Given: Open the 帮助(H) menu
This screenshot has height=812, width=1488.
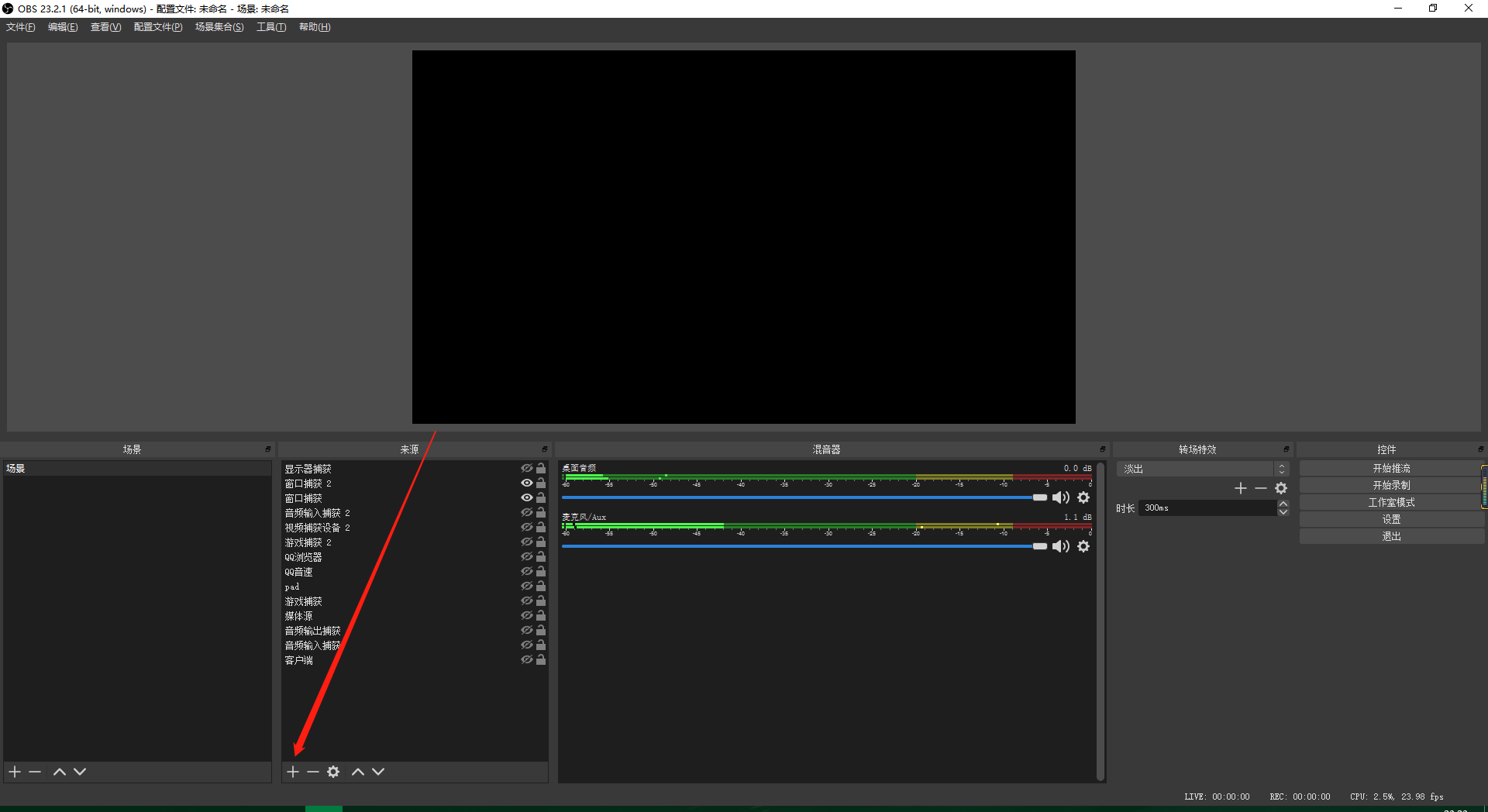Looking at the screenshot, I should 315,27.
